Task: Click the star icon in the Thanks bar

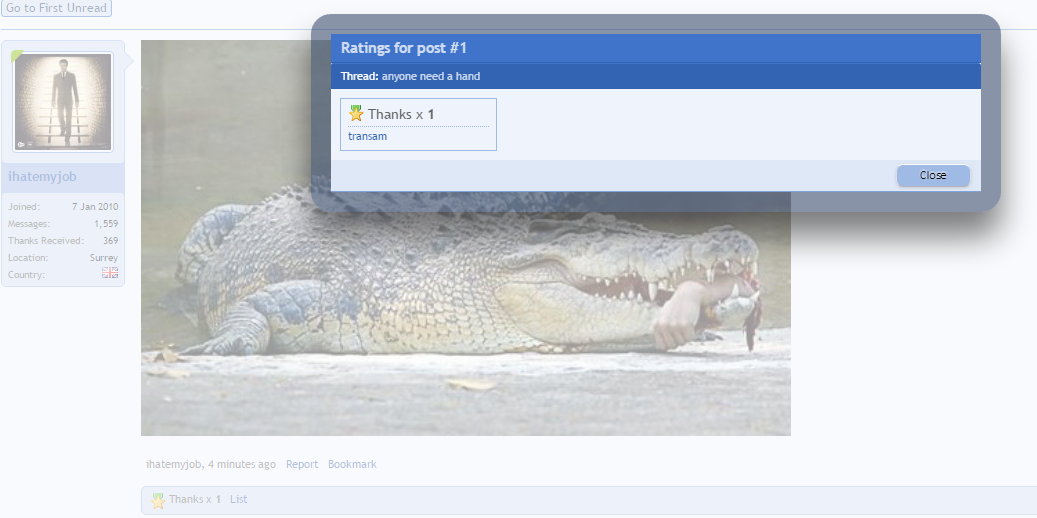Action: (x=158, y=500)
